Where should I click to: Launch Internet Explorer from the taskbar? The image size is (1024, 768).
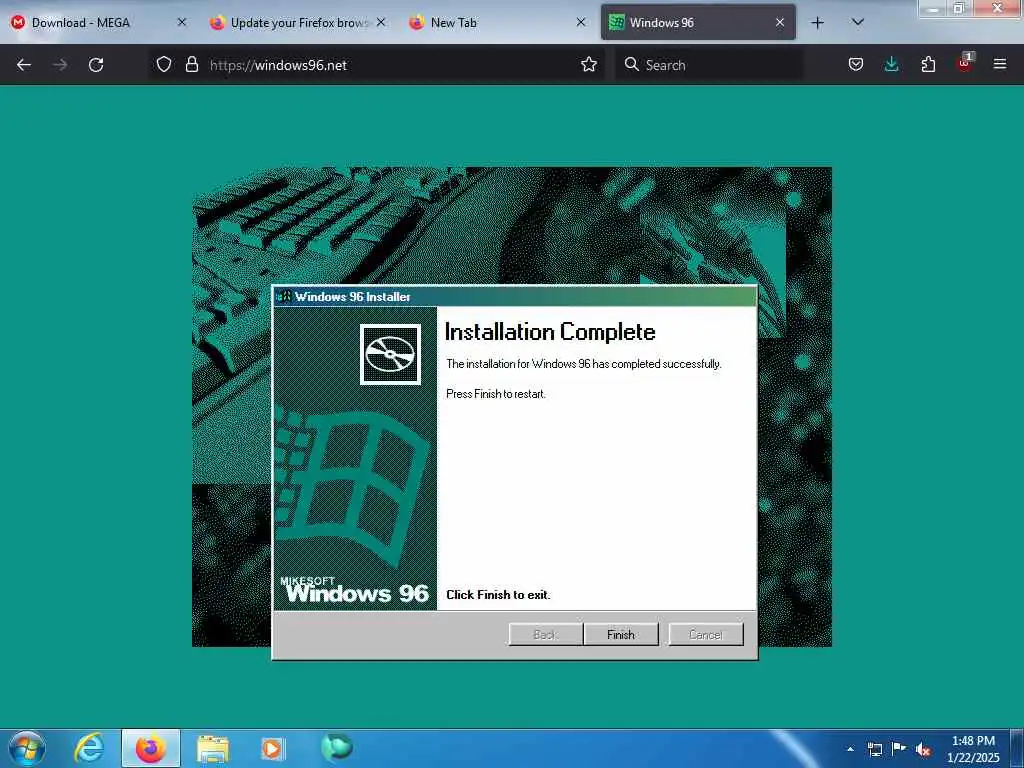click(89, 748)
